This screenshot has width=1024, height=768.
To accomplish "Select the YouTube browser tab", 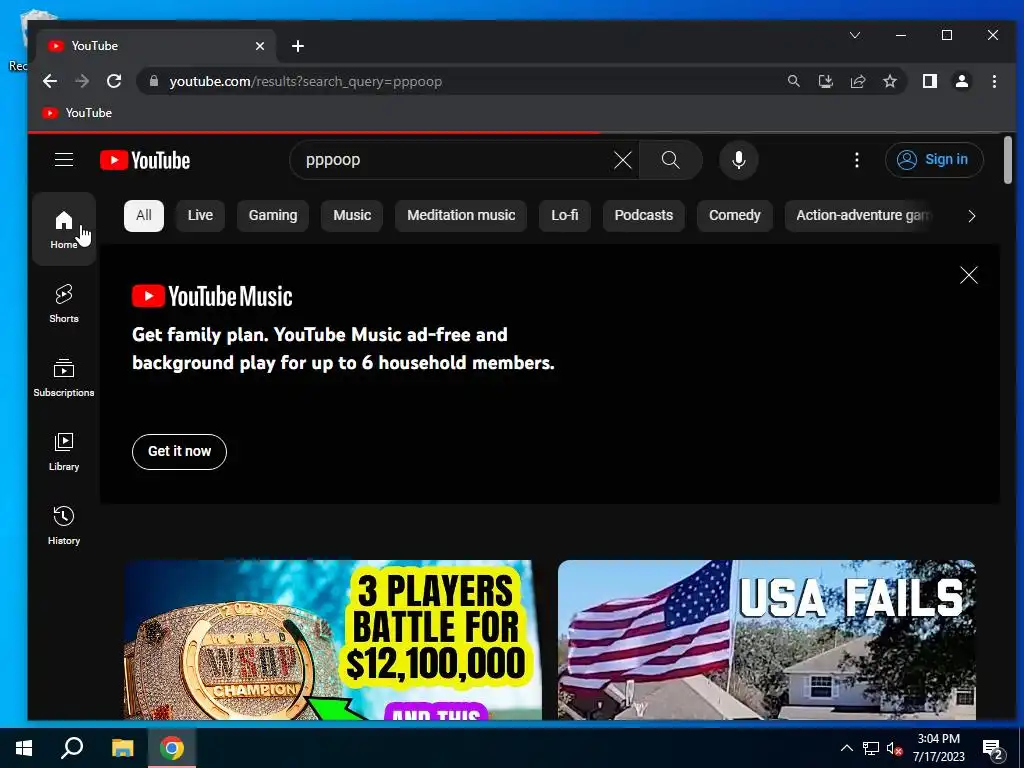I will click(x=155, y=46).
